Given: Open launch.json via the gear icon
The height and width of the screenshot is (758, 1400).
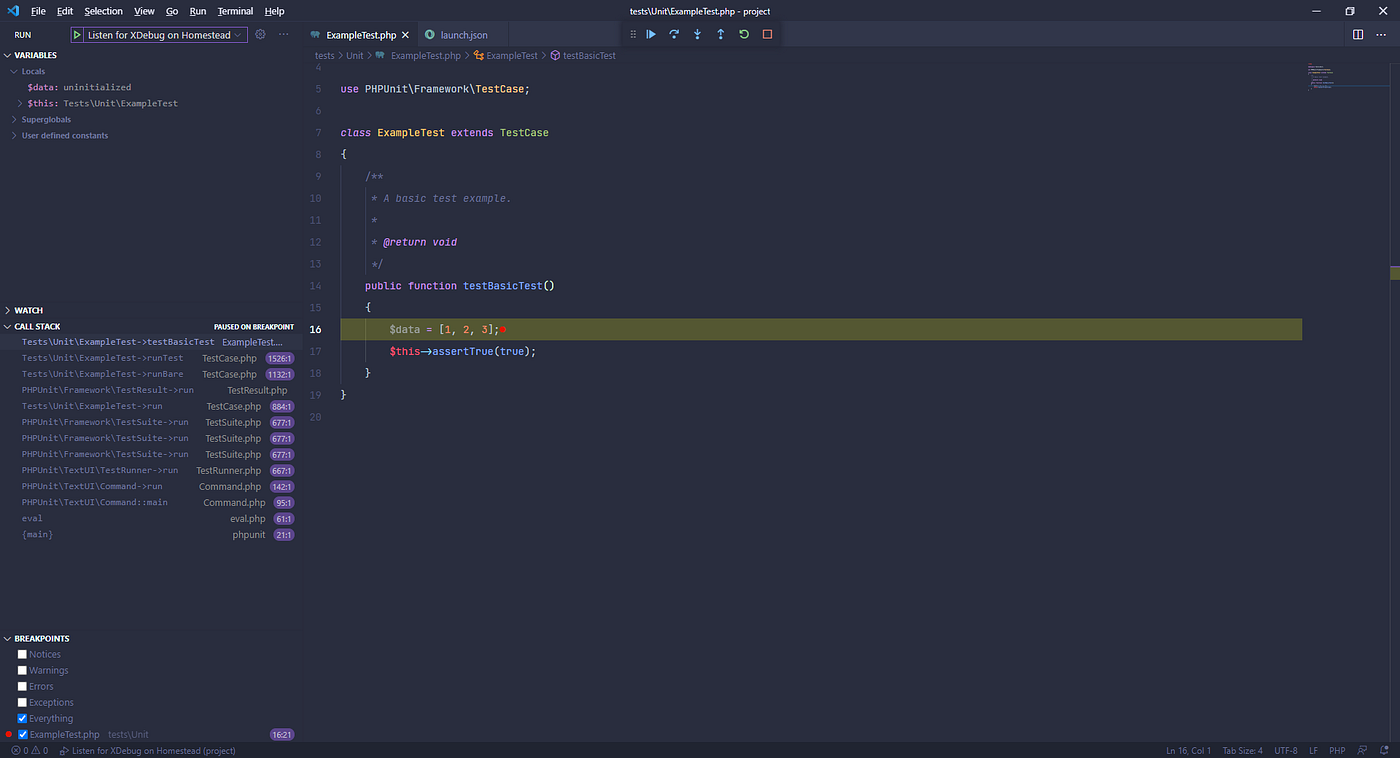Looking at the screenshot, I should point(260,34).
